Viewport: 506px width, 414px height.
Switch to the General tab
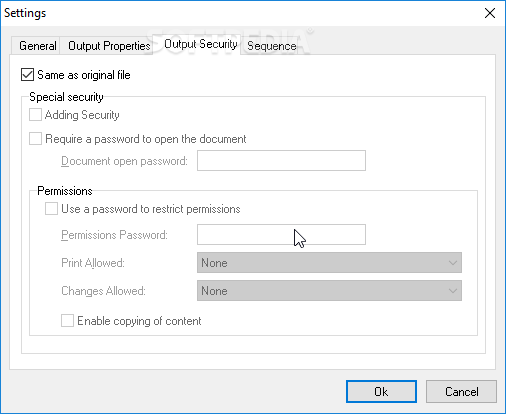[36, 46]
